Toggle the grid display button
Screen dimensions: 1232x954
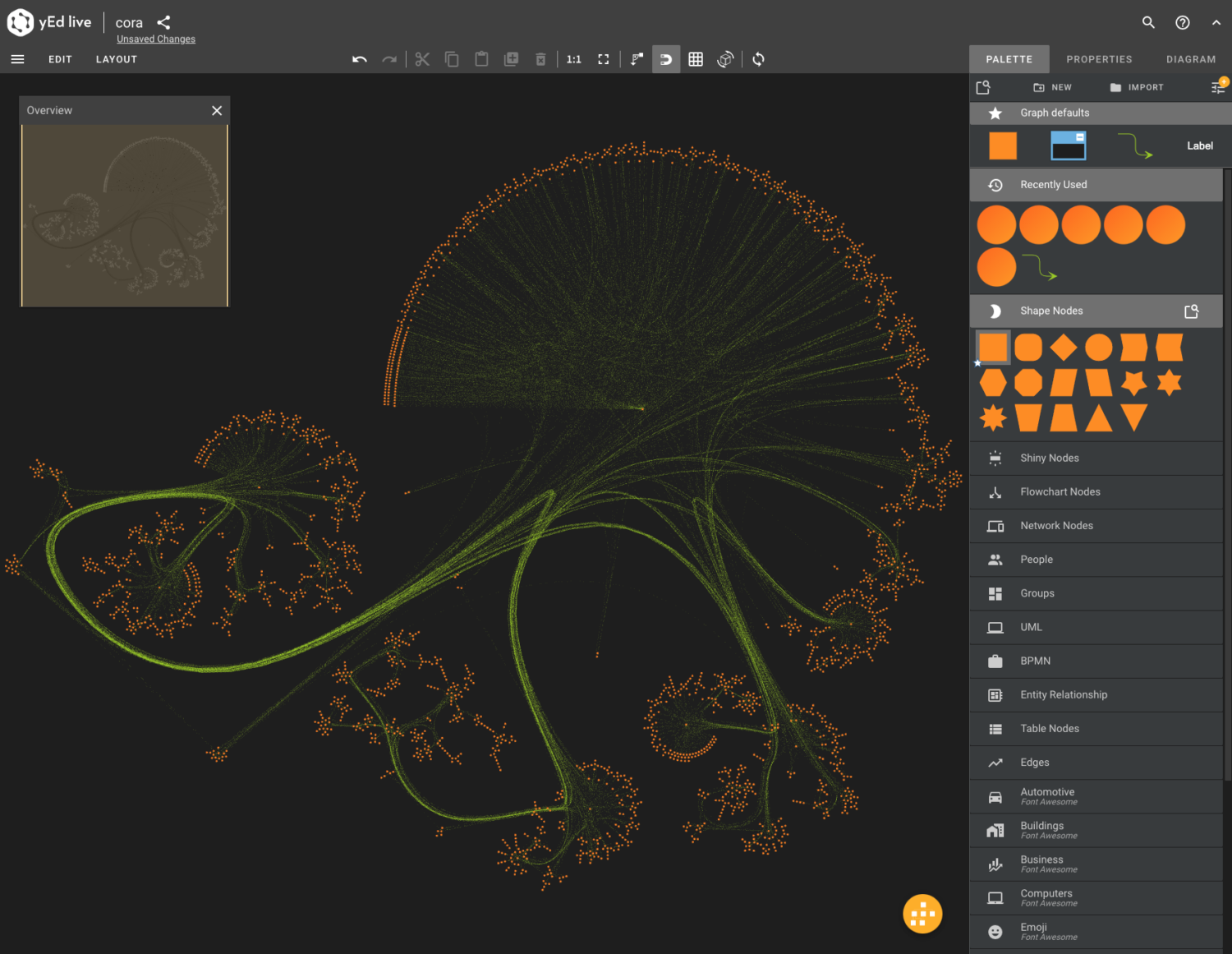click(696, 59)
